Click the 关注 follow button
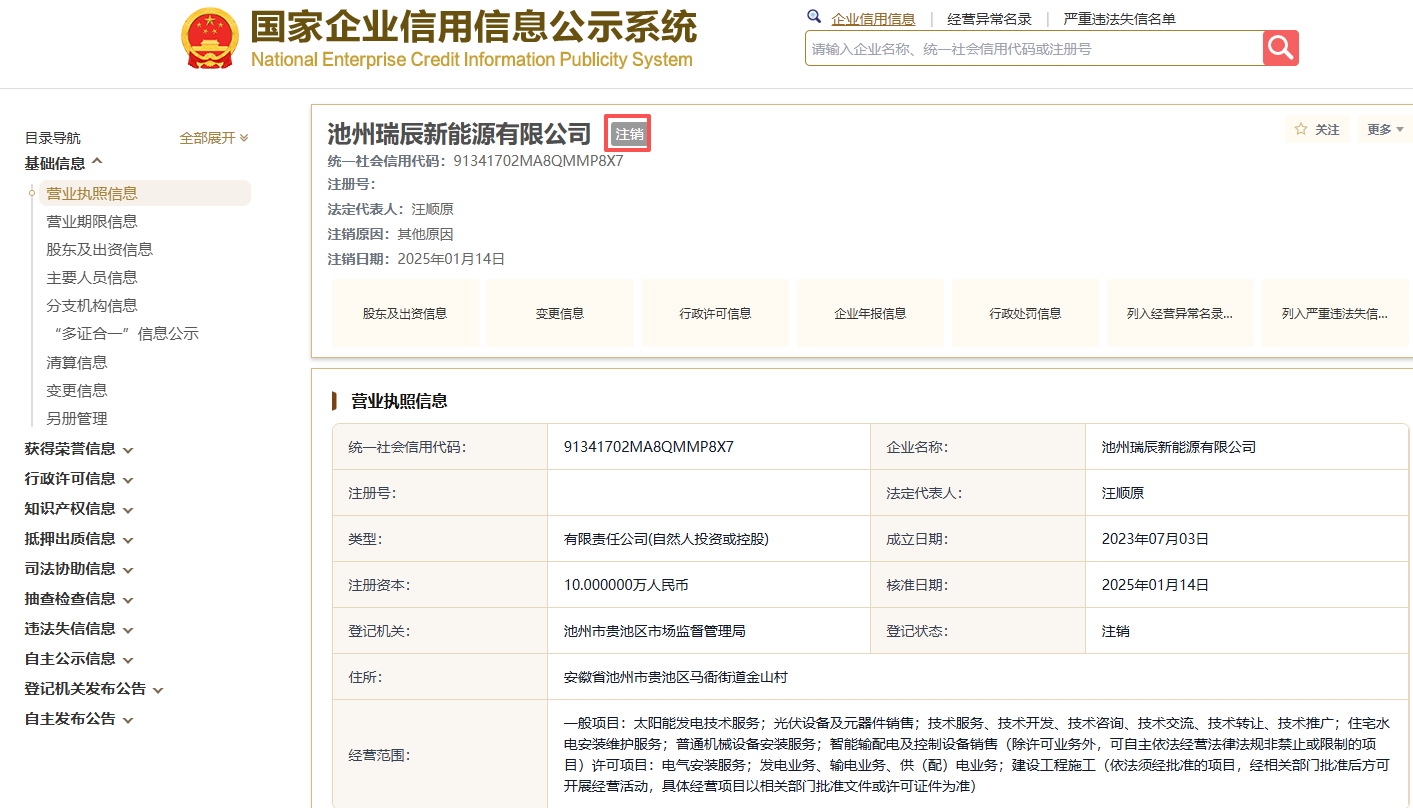The width and height of the screenshot is (1413, 808). pos(1317,129)
